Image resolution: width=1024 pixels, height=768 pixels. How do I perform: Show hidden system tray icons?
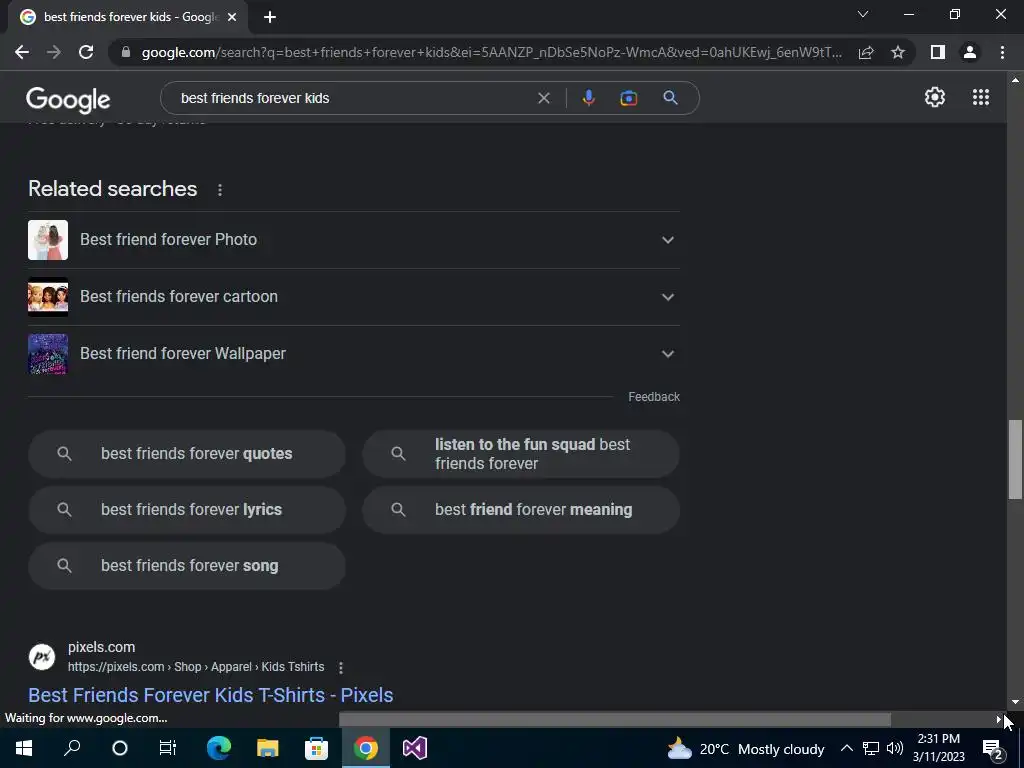pos(846,748)
